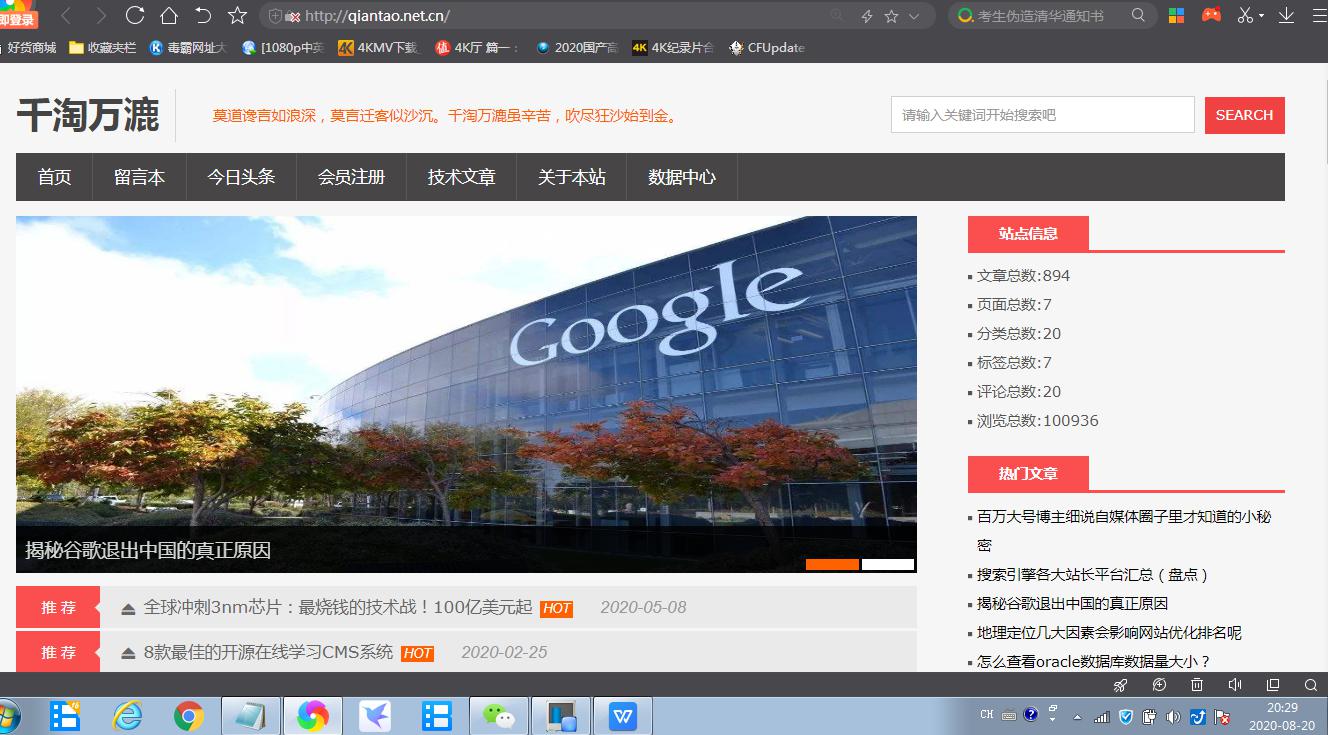This screenshot has width=1328, height=735.
Task: Select the white slider indicator on banner
Action: [888, 565]
